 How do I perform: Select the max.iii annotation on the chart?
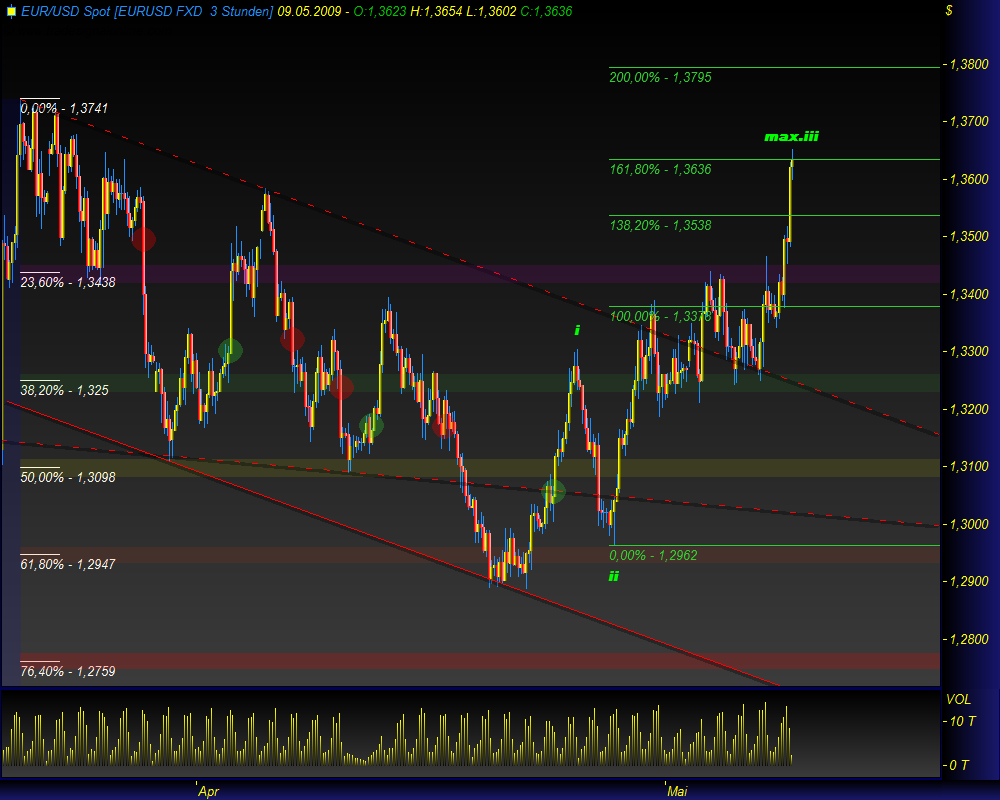click(x=791, y=137)
